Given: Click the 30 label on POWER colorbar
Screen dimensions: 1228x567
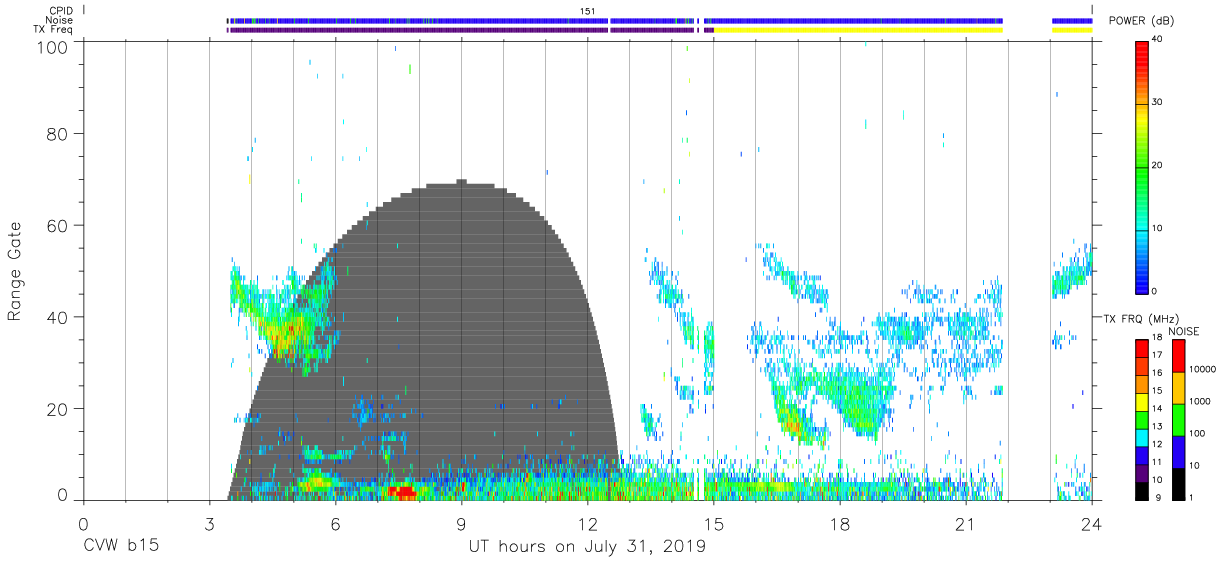Looking at the screenshot, I should pyautogui.click(x=1158, y=102).
